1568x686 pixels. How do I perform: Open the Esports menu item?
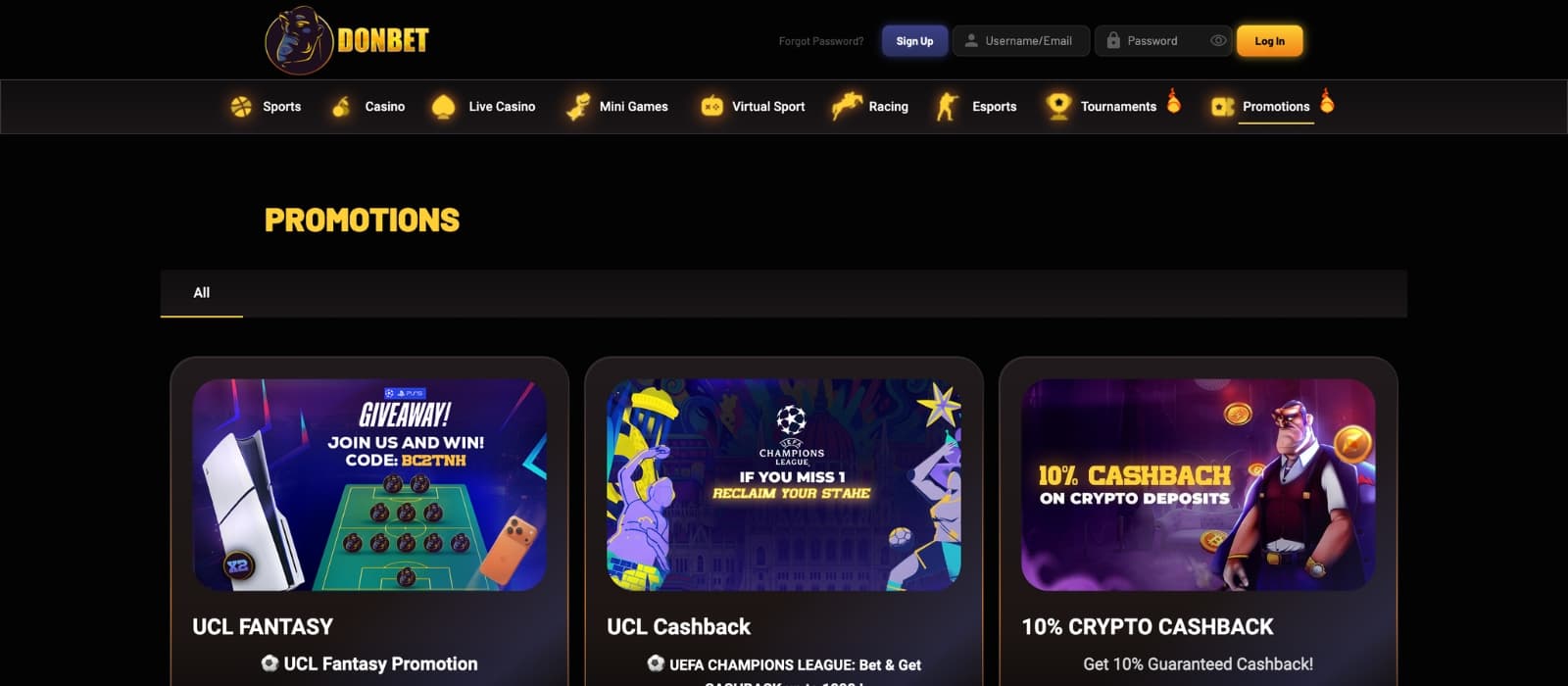click(x=994, y=106)
